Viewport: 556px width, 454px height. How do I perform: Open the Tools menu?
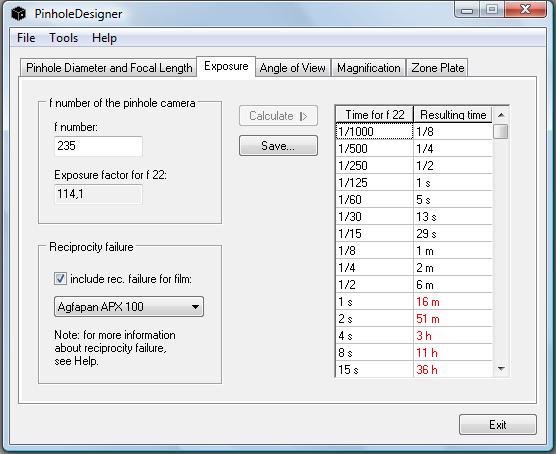(x=63, y=38)
